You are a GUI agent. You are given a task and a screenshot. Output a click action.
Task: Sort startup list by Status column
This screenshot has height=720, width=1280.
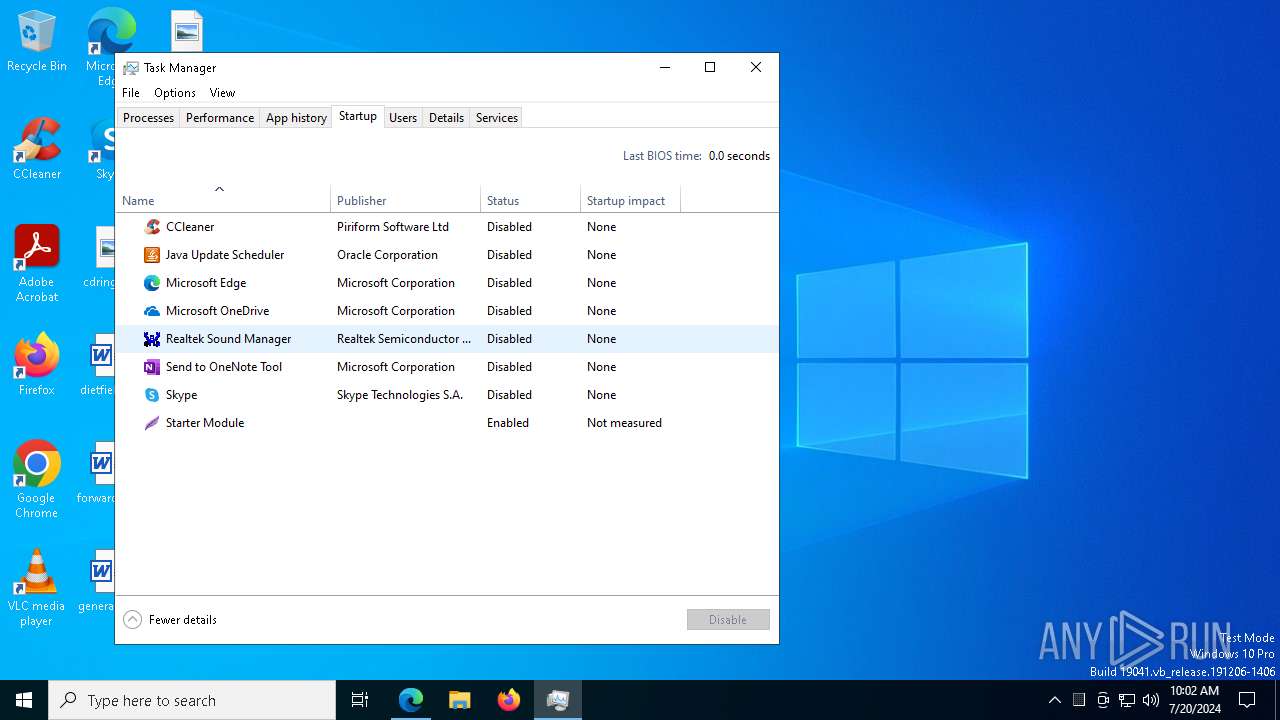[x=530, y=200]
